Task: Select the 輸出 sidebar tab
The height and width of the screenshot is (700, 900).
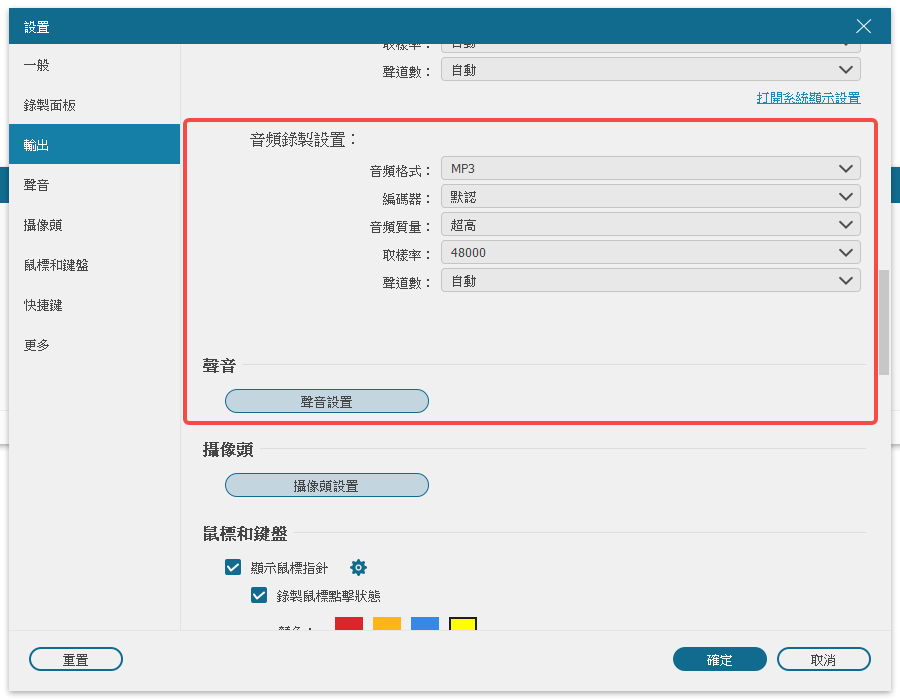Action: pyautogui.click(x=95, y=145)
